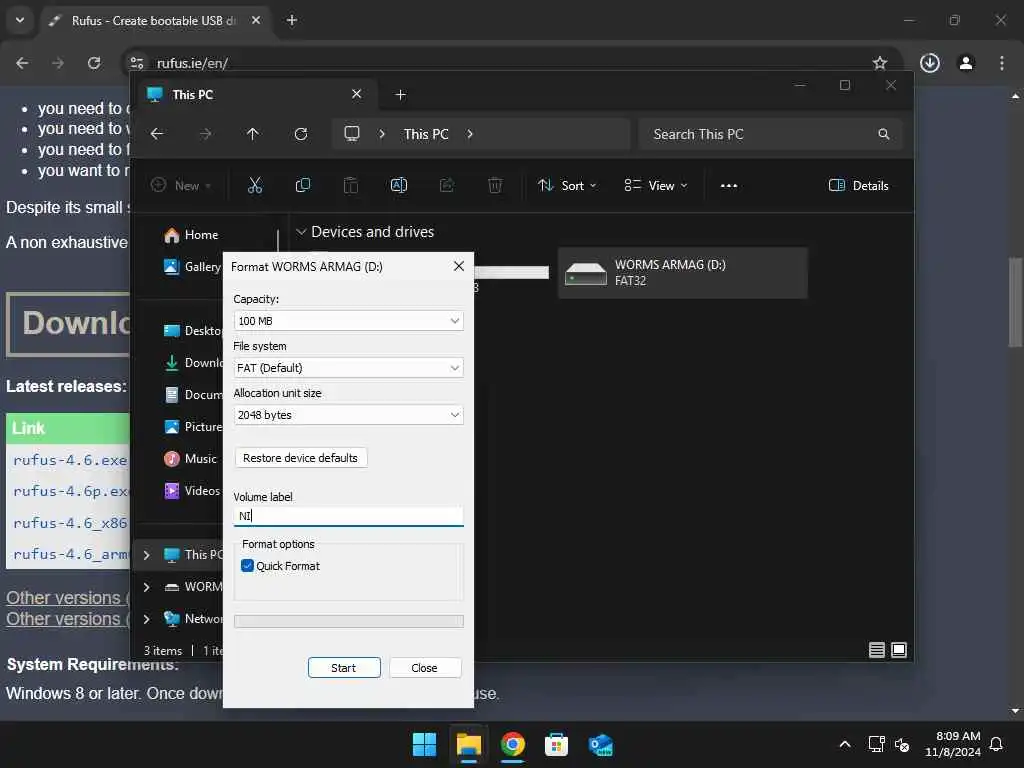The height and width of the screenshot is (768, 1024).
Task: Click the Chrome address bar URL
Action: pyautogui.click(x=192, y=63)
